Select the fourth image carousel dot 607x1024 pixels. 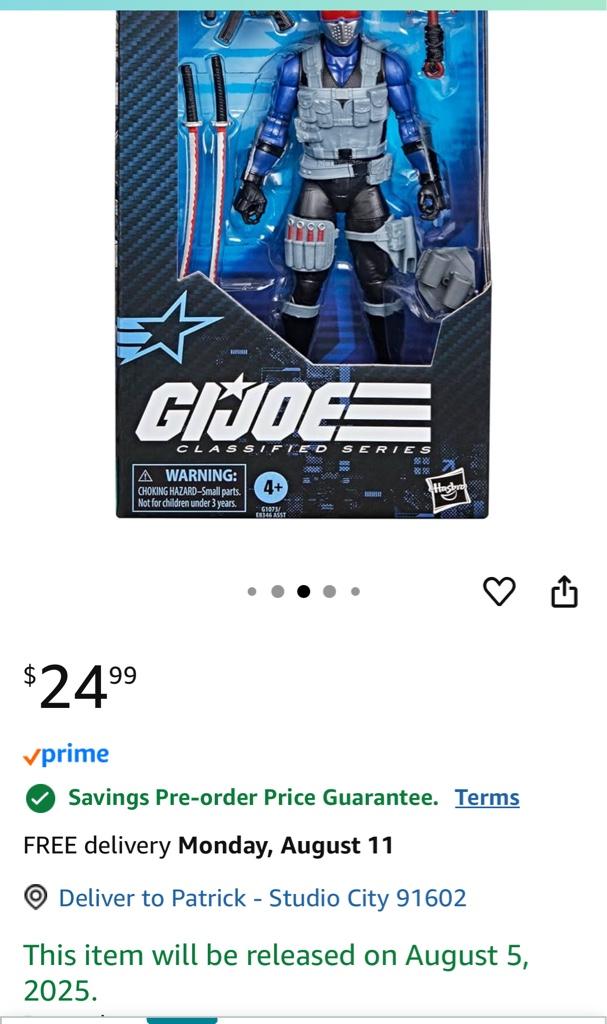329,592
